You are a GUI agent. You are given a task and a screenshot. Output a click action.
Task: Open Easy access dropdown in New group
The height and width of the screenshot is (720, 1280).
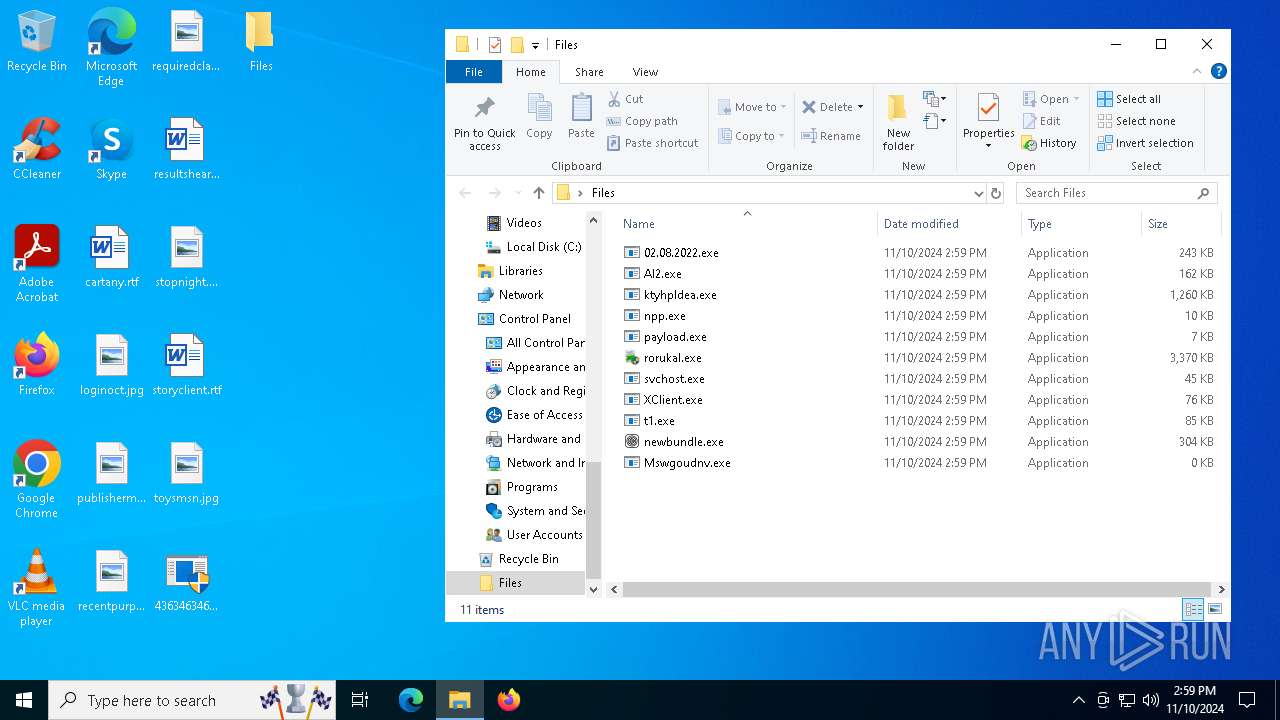tap(934, 121)
